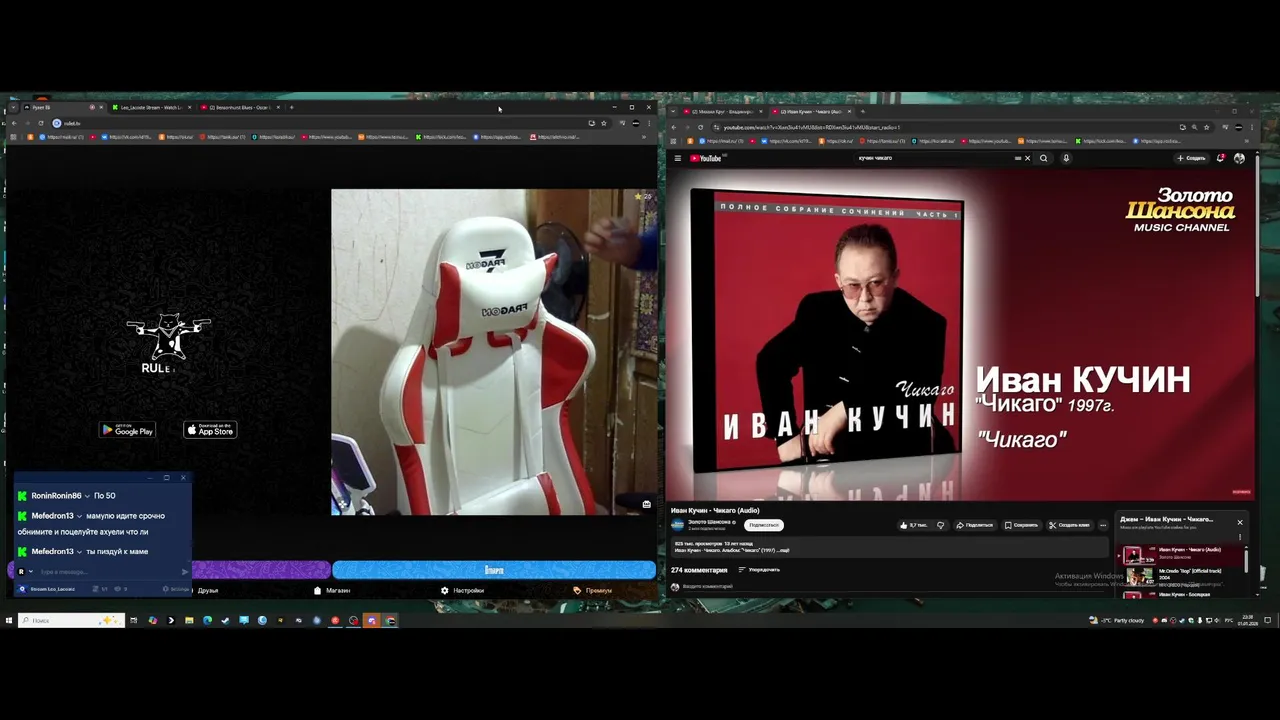This screenshot has width=1280, height=720.
Task: Open a new tab in YouTube browser window
Action: pyautogui.click(x=863, y=111)
